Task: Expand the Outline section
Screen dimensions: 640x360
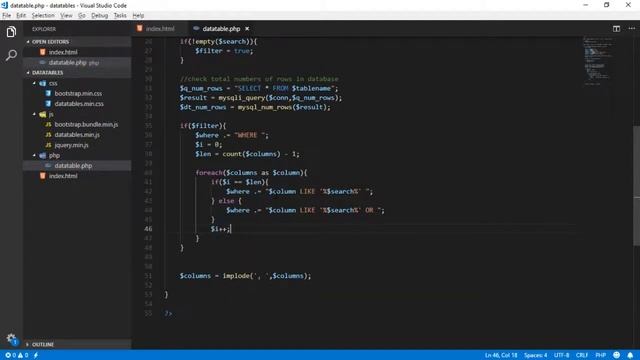Action: (78, 344)
